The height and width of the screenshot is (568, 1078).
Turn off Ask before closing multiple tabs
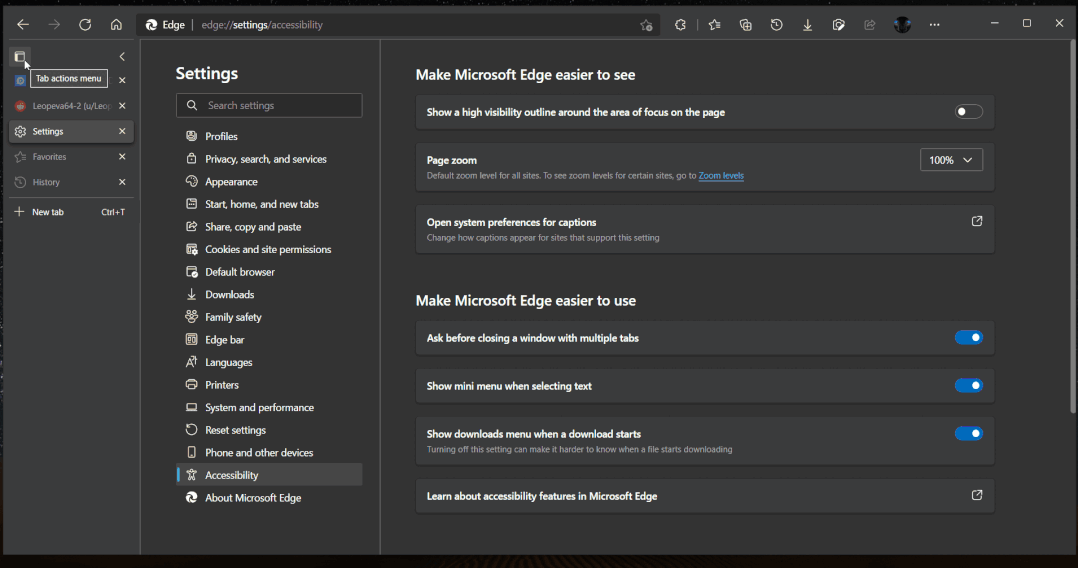(x=968, y=338)
